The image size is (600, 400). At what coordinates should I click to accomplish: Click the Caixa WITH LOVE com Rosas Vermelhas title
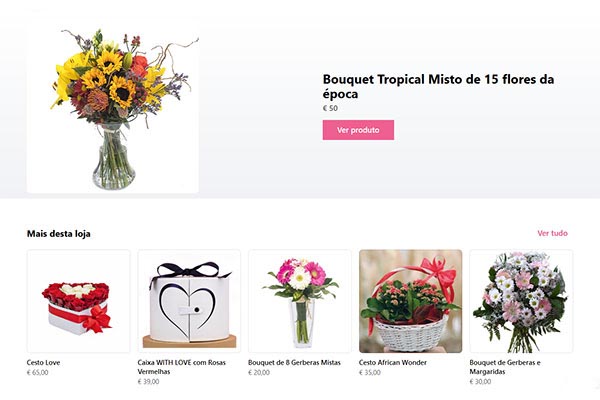(x=182, y=367)
